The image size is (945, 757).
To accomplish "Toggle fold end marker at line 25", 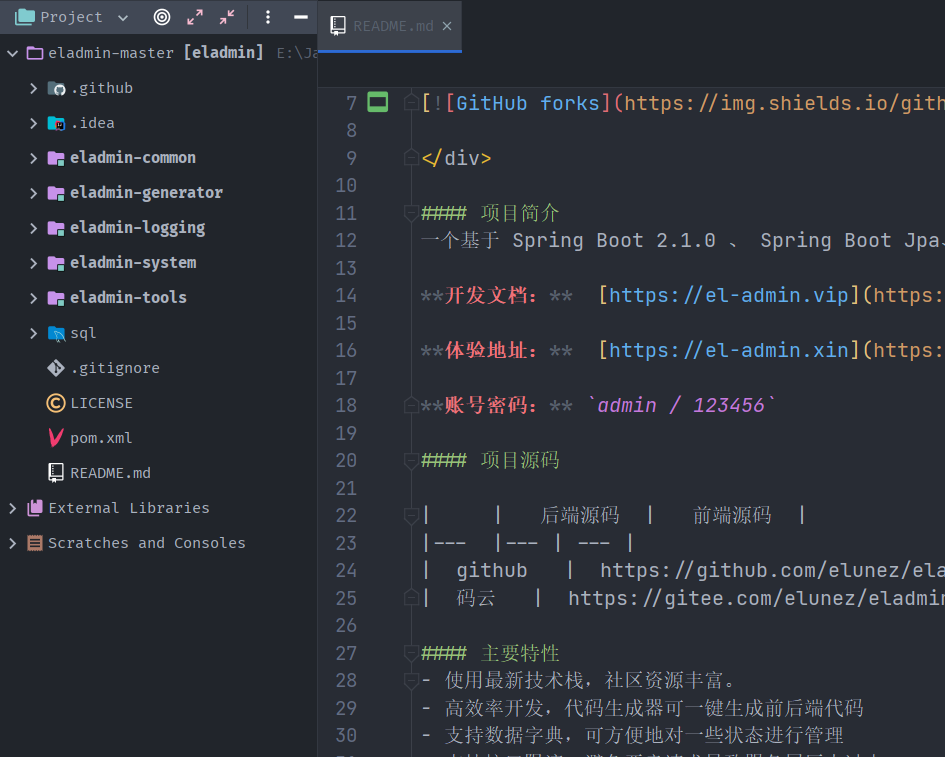I will click(x=411, y=598).
